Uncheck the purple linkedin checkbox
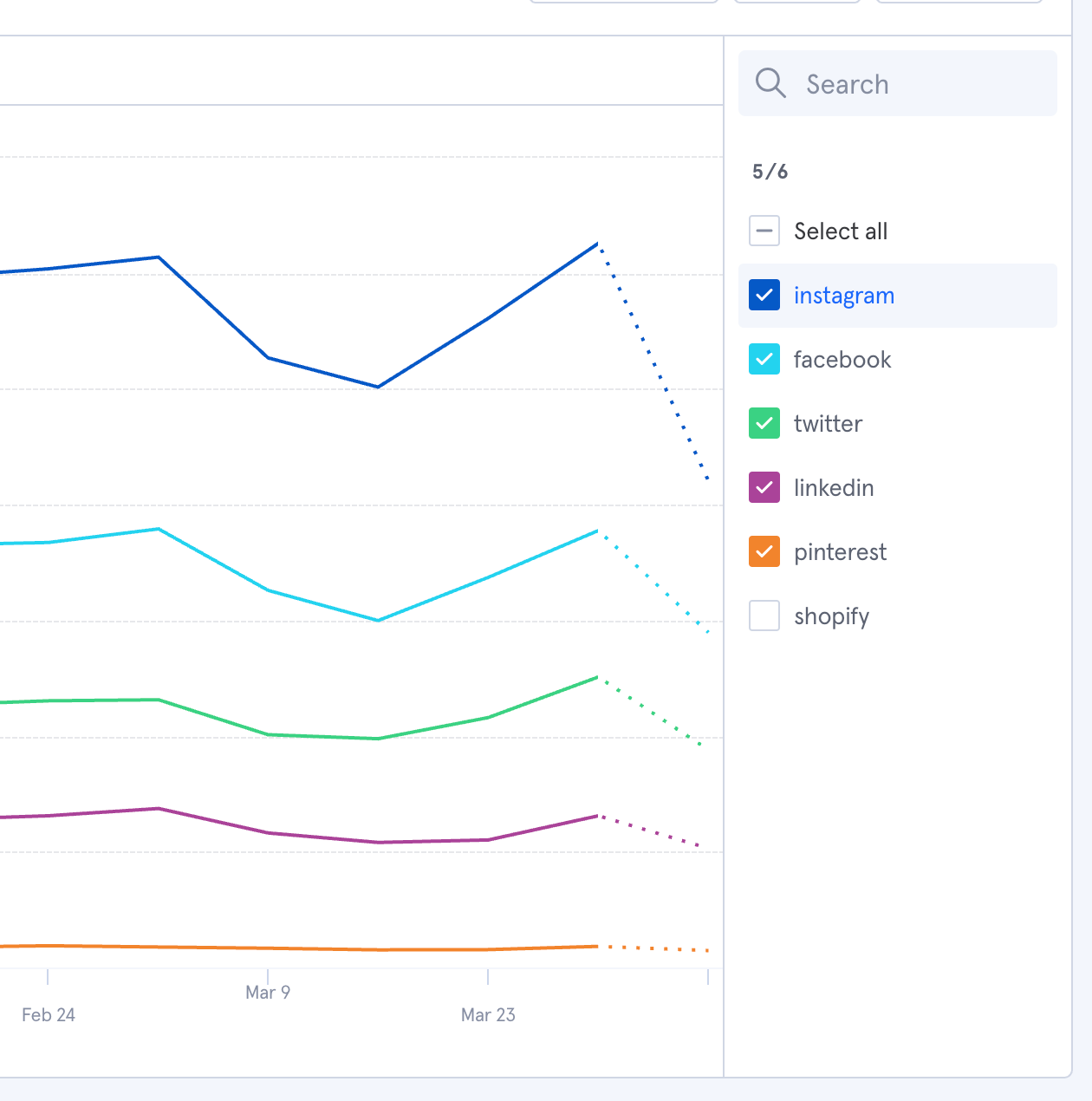 764,488
